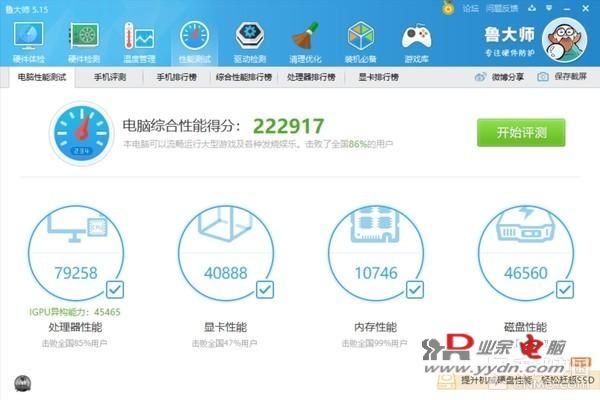Close the Lu Dashi window

[586, 8]
